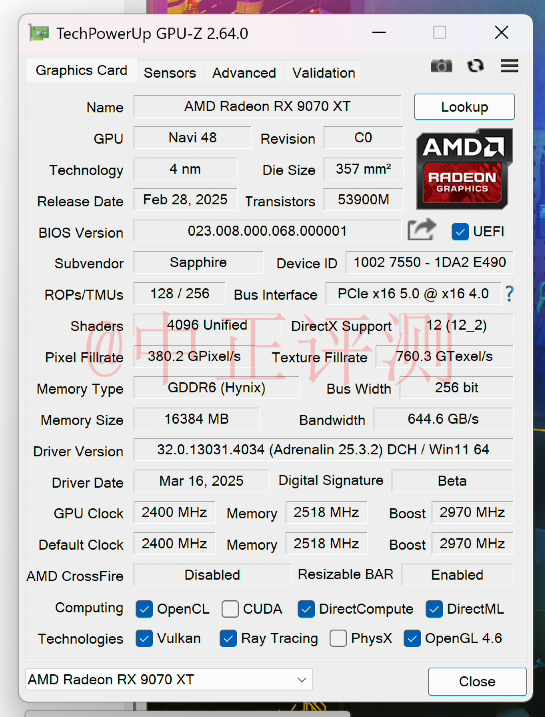
Task: Click the screenshot camera icon
Action: 441,66
